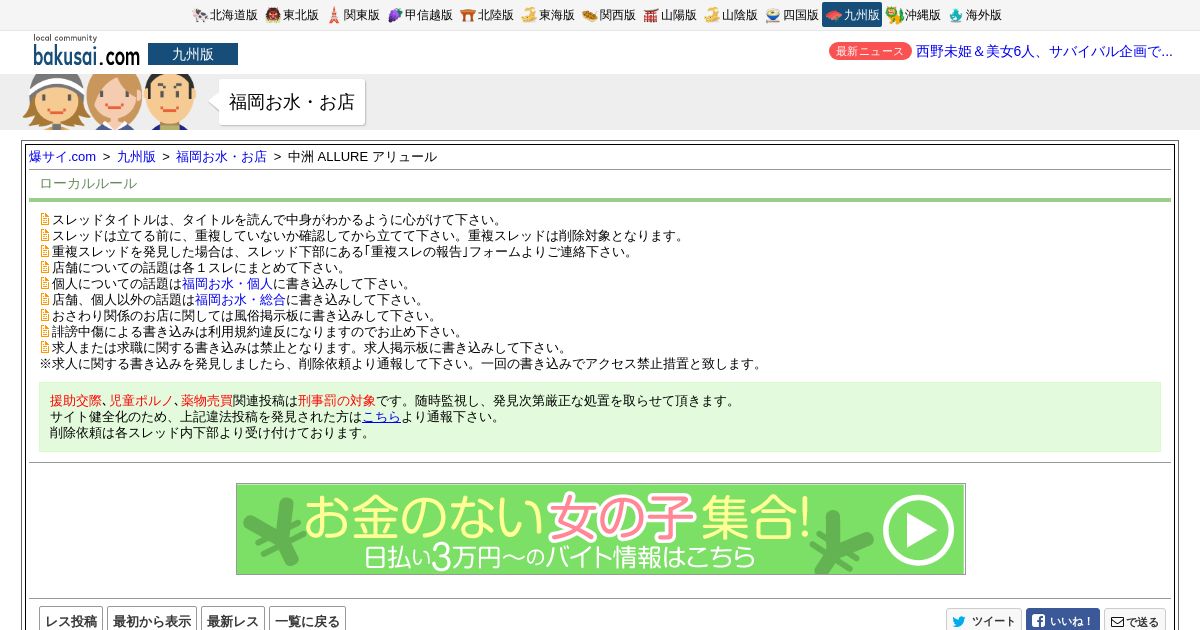1200x630 pixels.
Task: Click the こちら report link
Action: pos(381,417)
